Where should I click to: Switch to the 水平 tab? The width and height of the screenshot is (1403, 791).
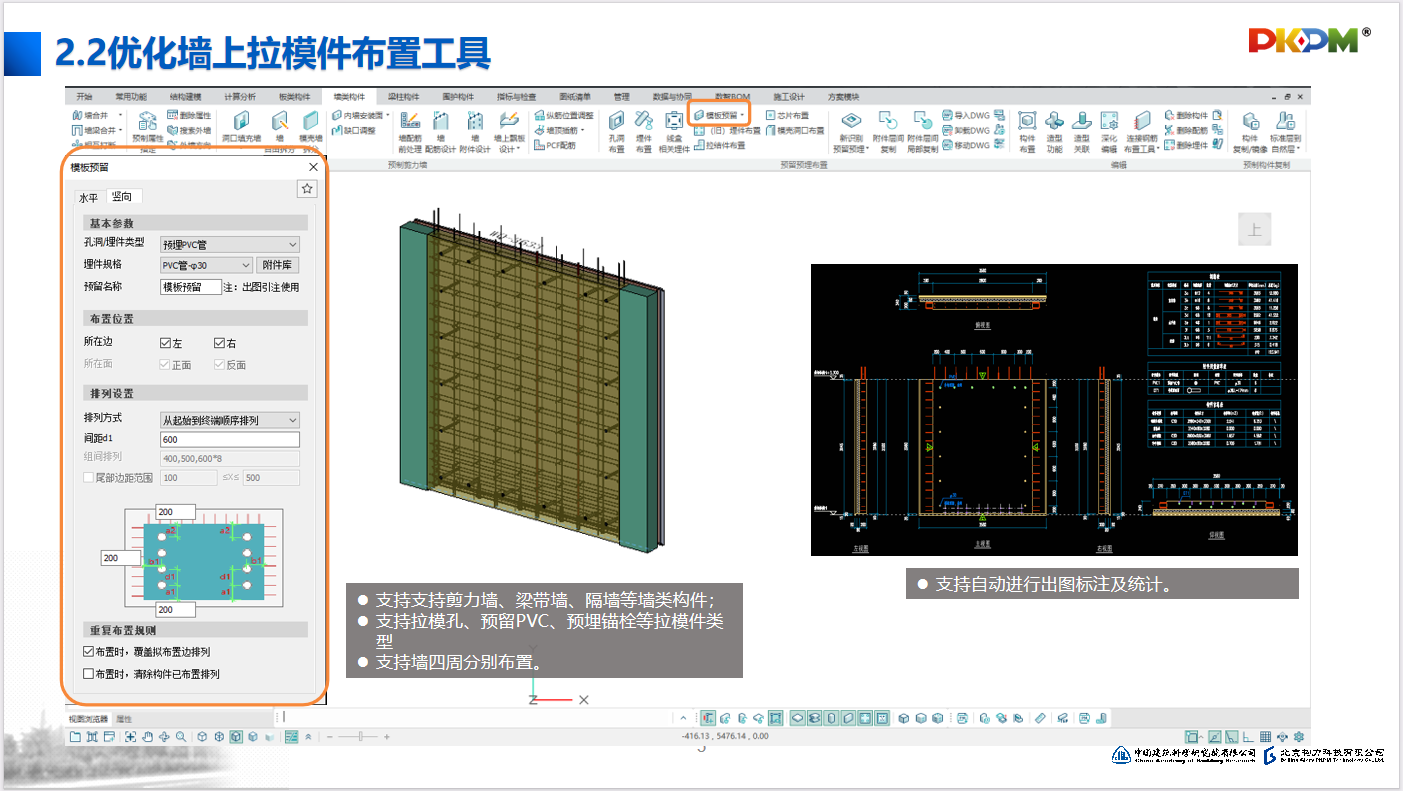click(x=89, y=197)
